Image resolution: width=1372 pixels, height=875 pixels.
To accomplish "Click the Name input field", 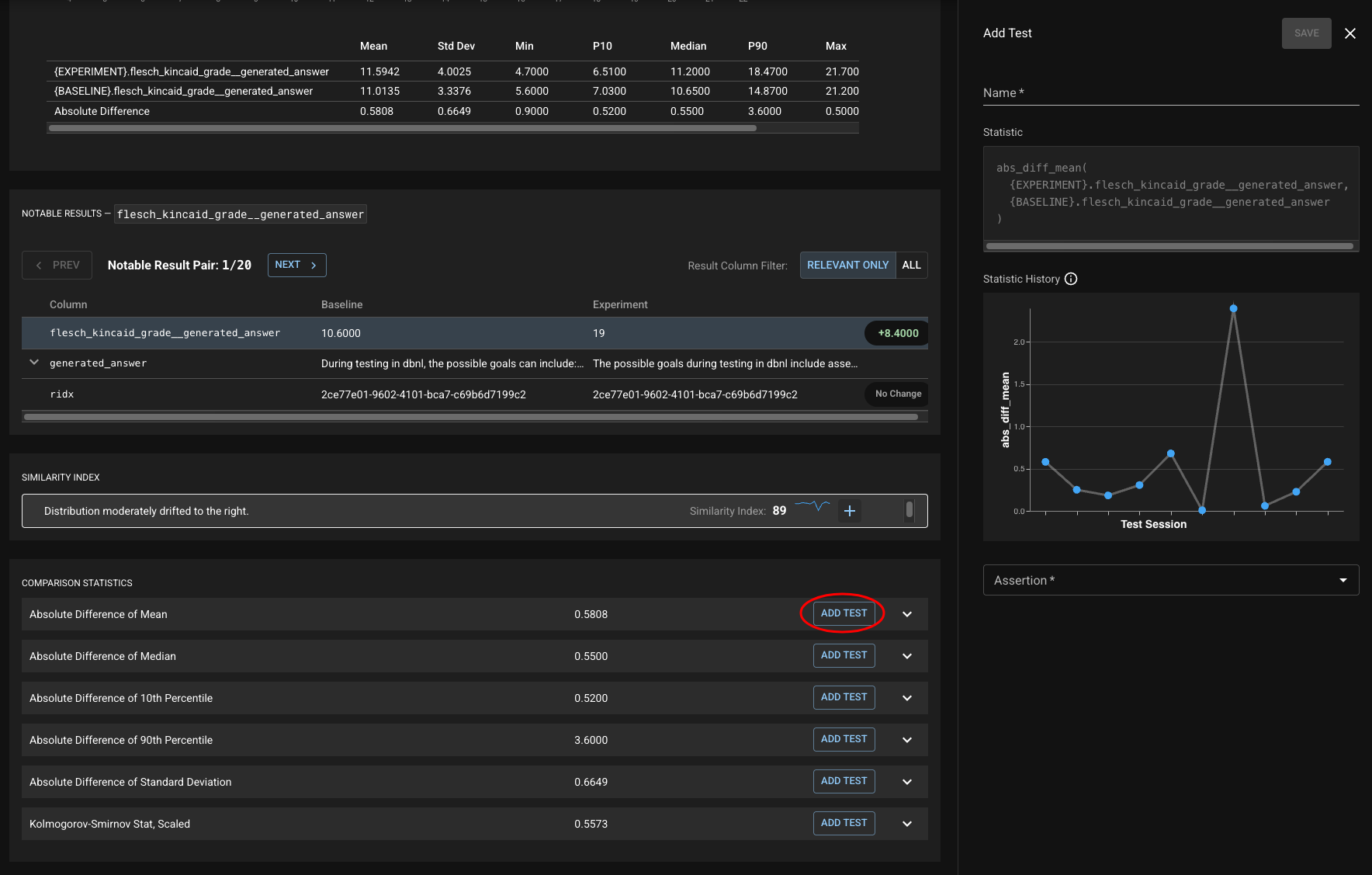I will [x=1170, y=93].
